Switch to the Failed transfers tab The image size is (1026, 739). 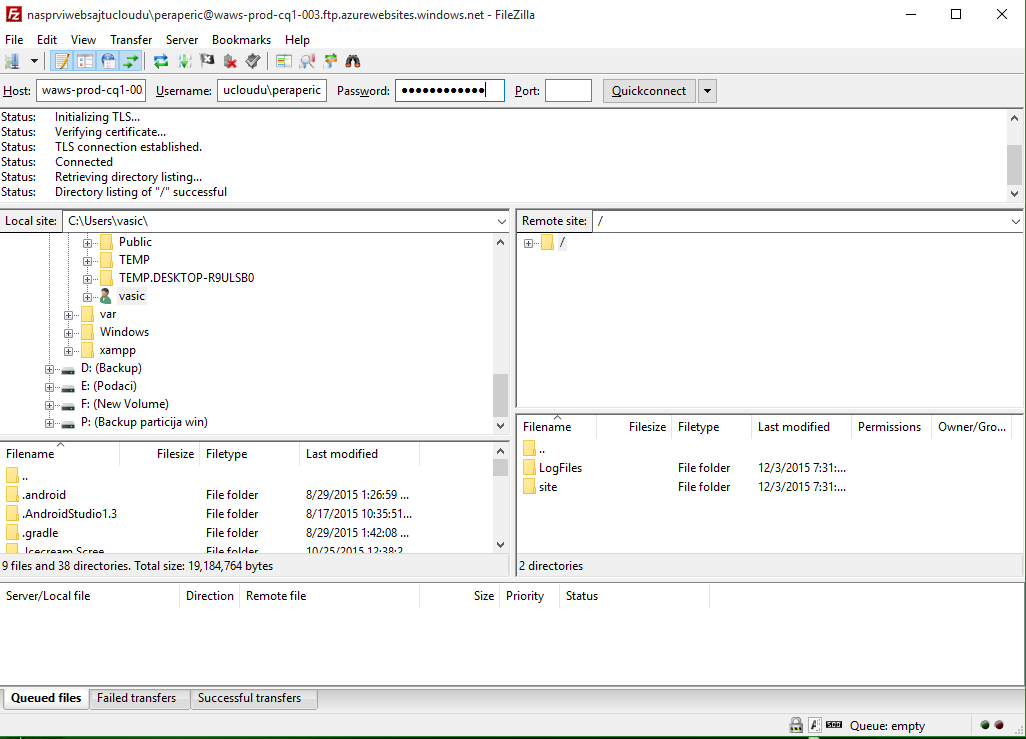tap(136, 698)
